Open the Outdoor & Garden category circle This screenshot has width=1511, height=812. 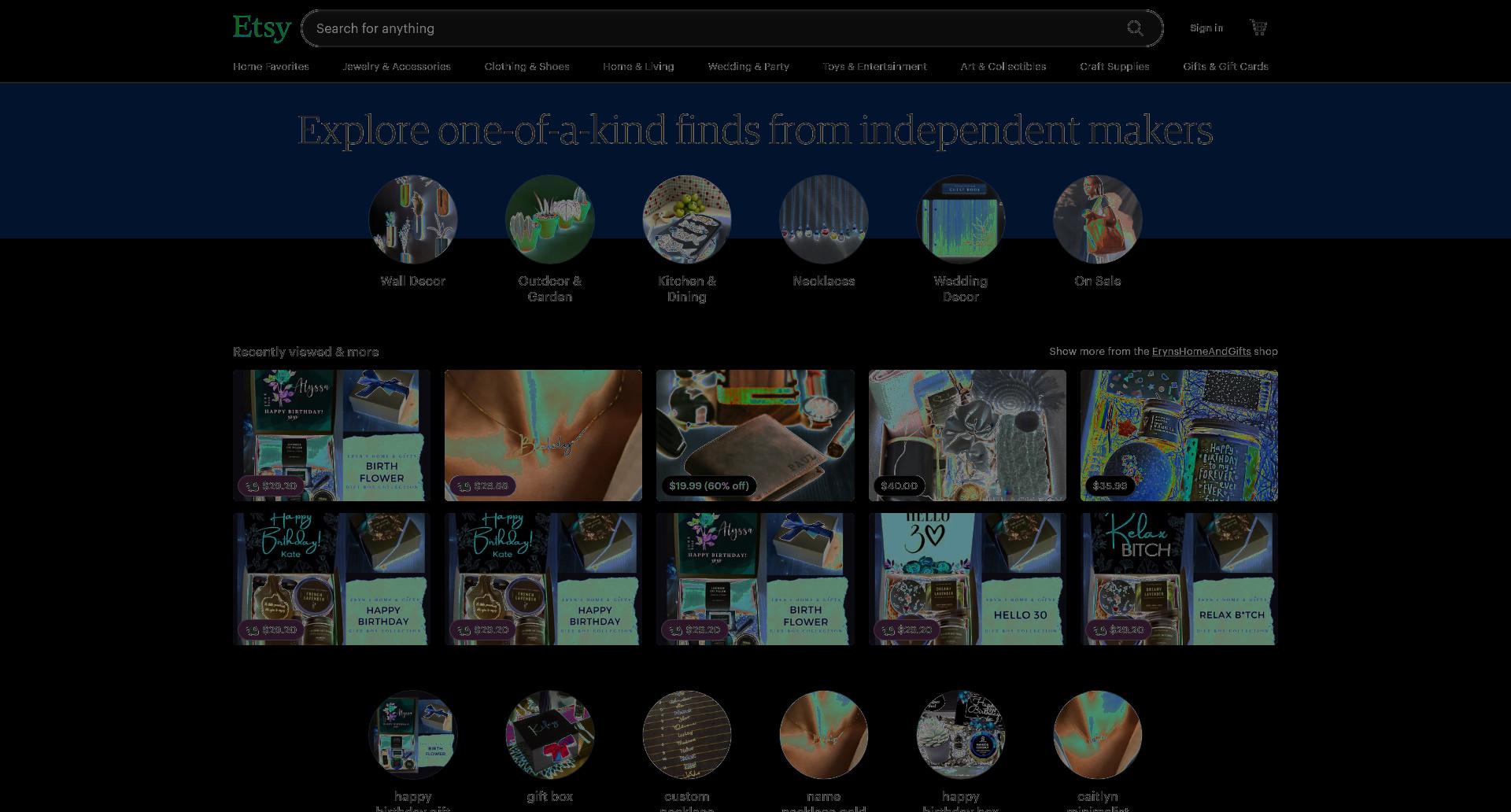pos(550,220)
